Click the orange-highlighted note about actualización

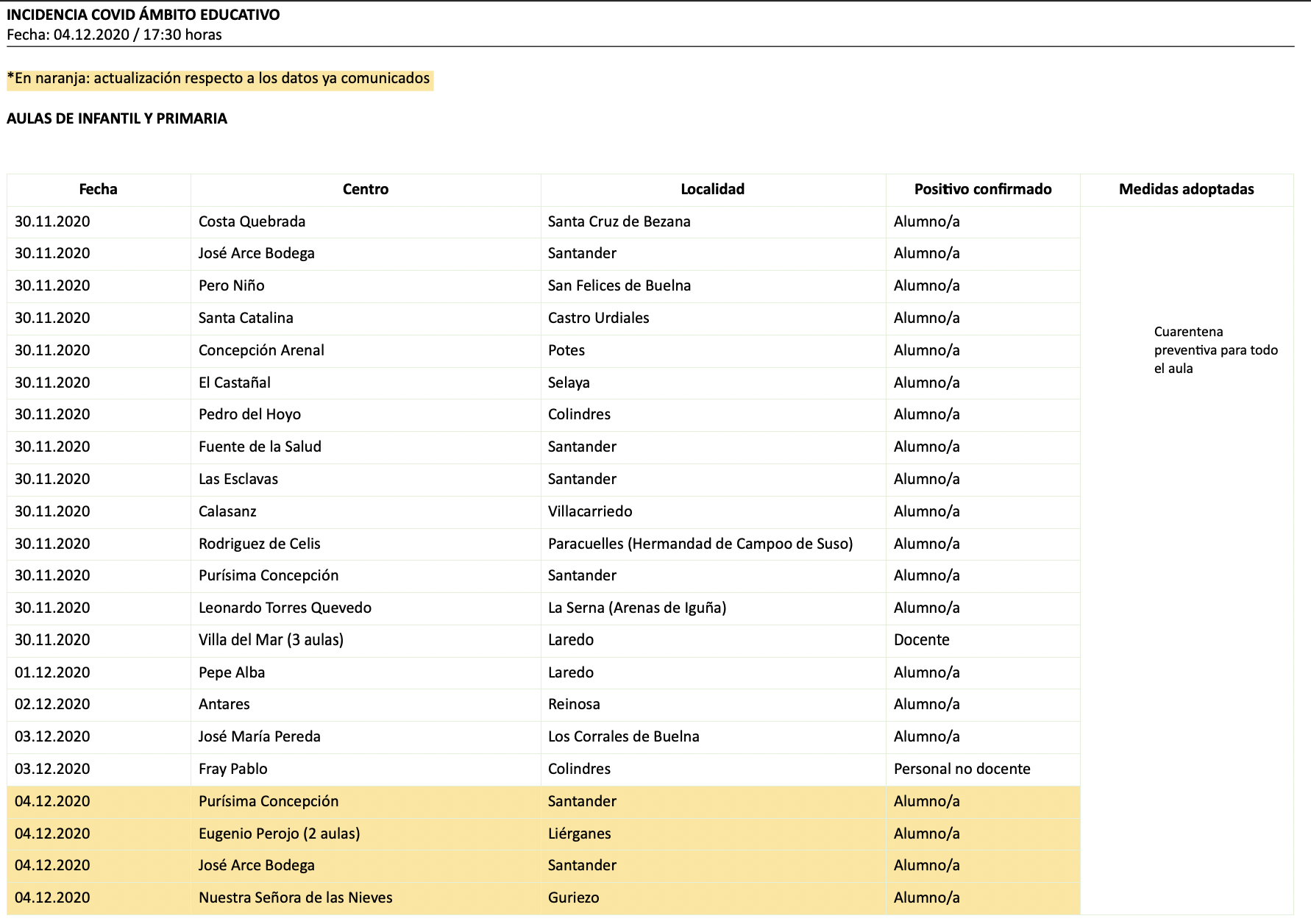[218, 79]
